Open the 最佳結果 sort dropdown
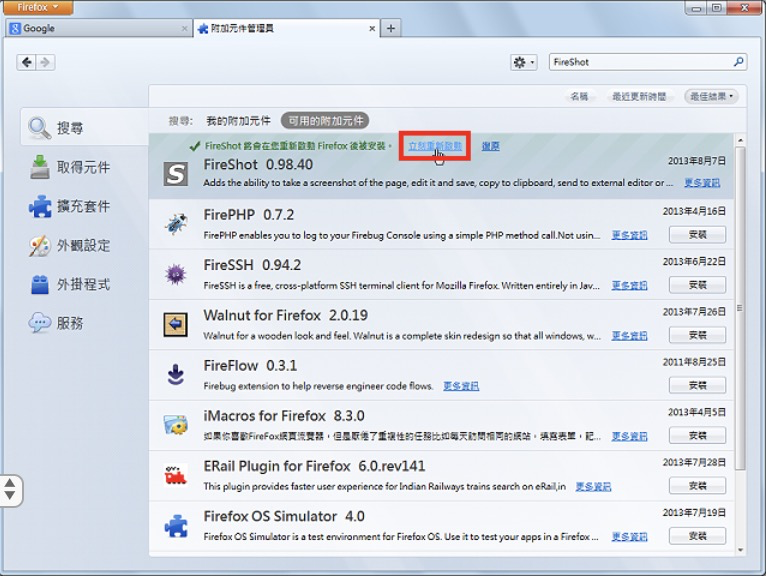 [x=711, y=96]
